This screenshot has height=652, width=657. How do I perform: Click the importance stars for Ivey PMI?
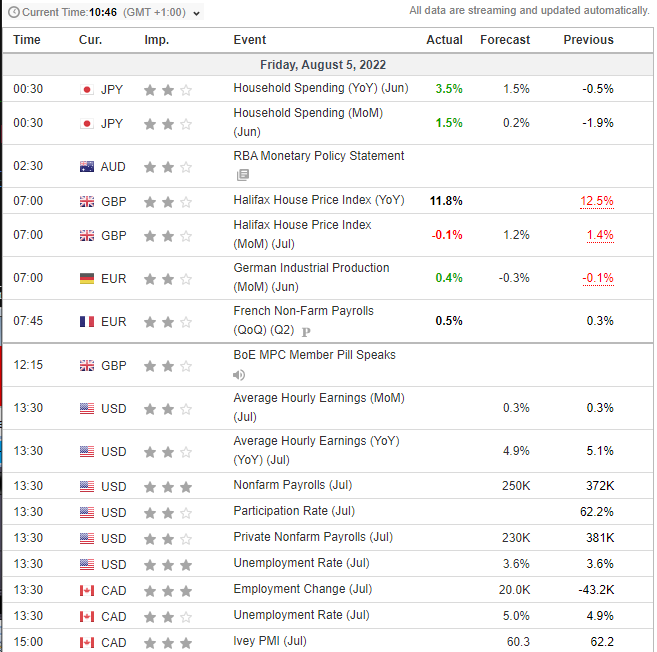[x=167, y=641]
